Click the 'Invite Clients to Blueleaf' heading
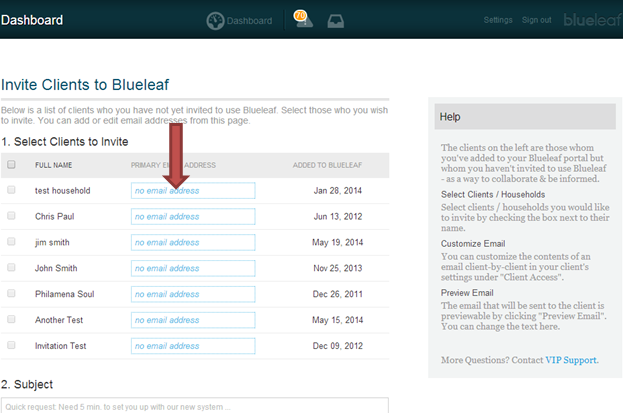Image resolution: width=623 pixels, height=414 pixels. (85, 85)
